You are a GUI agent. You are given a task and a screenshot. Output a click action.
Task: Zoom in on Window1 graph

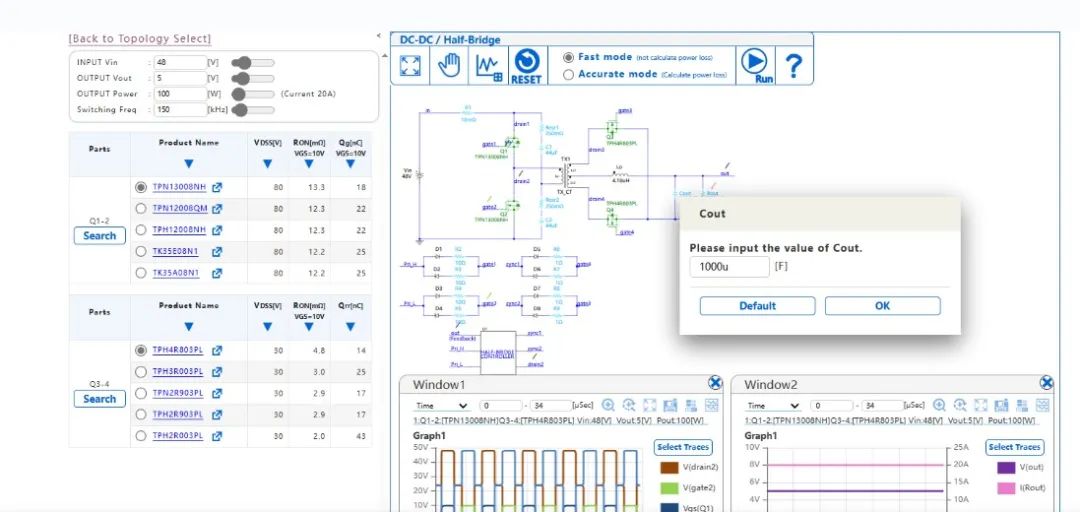[x=608, y=405]
